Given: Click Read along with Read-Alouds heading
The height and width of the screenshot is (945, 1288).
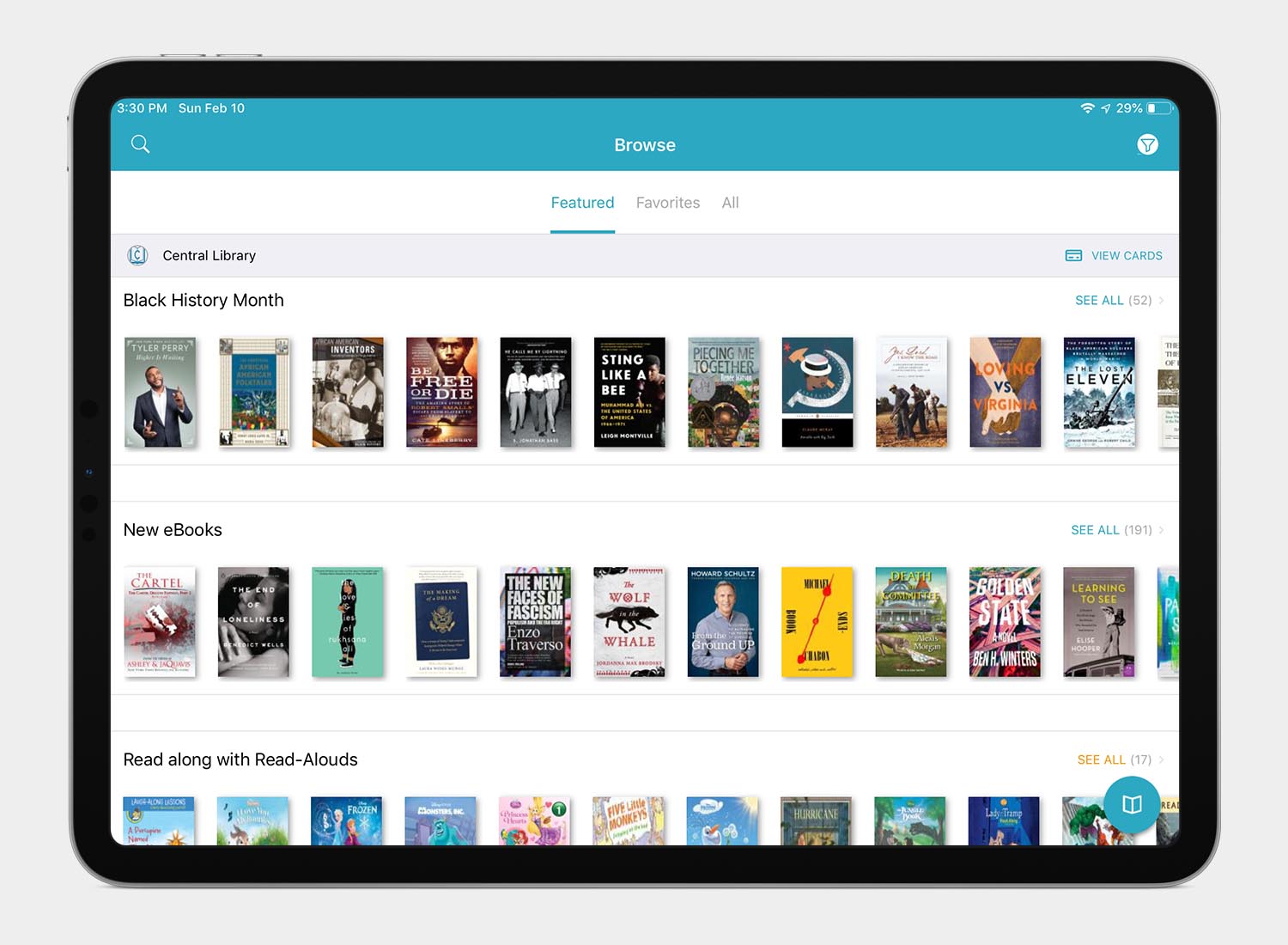Looking at the screenshot, I should tap(240, 759).
